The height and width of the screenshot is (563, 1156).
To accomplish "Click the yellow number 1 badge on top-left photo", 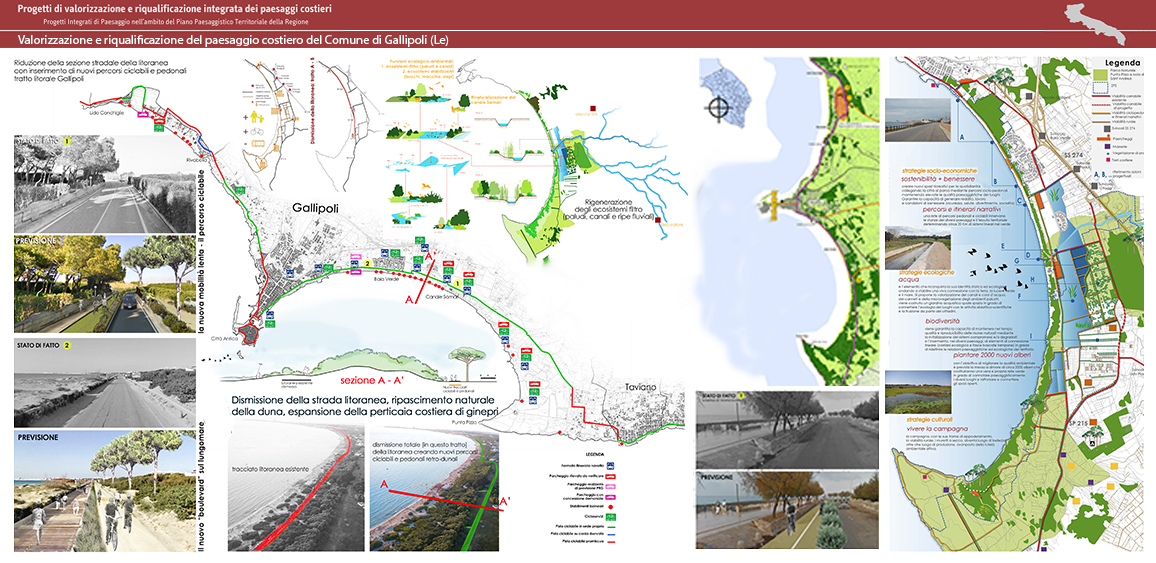I will click(67, 142).
